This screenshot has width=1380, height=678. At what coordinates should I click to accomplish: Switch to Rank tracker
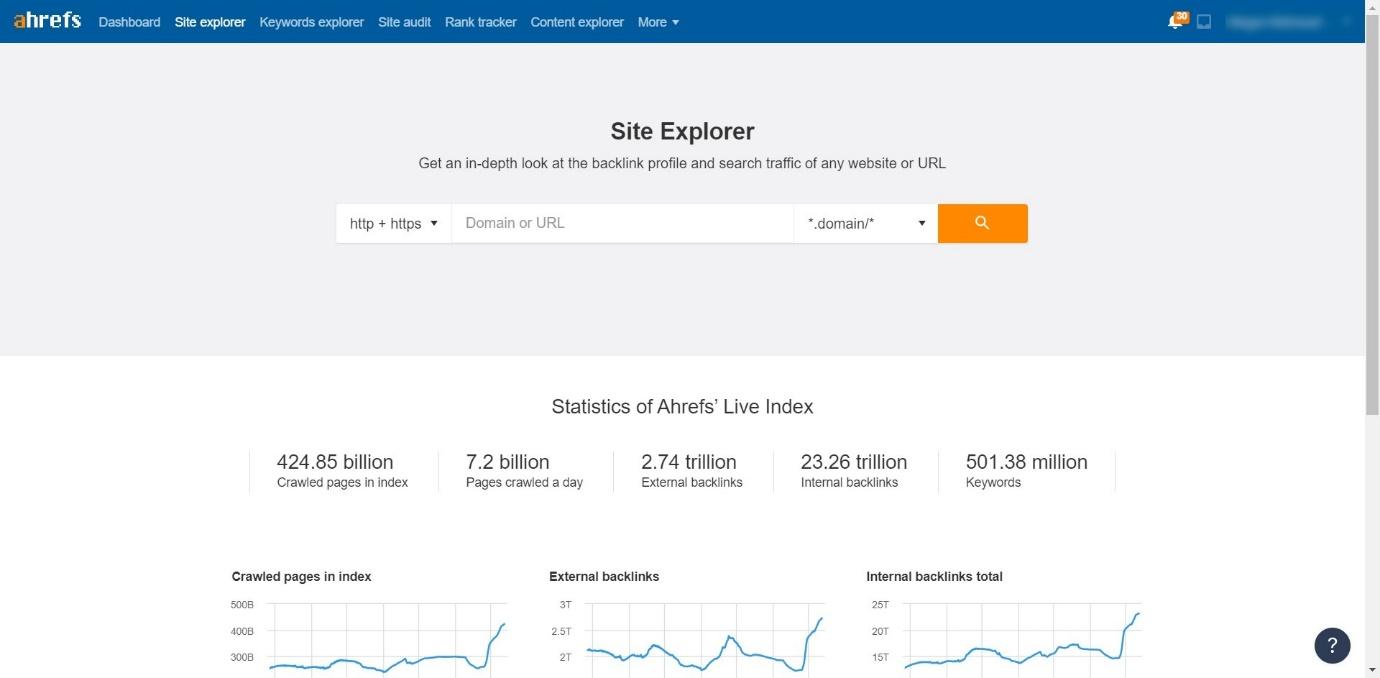[x=480, y=22]
